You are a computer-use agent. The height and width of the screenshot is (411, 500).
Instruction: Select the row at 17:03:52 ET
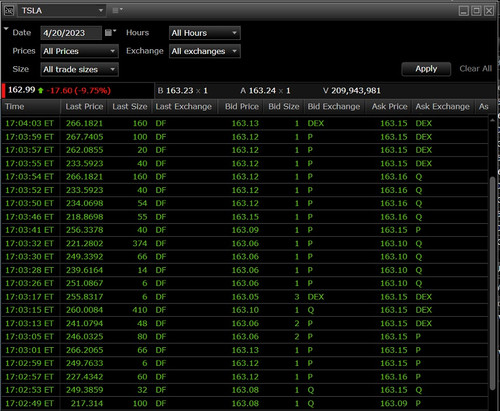(x=245, y=190)
